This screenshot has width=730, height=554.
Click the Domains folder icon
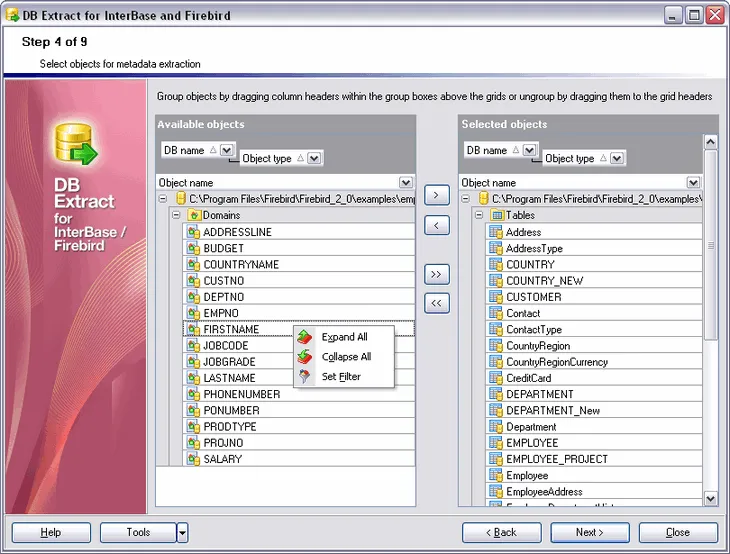[x=194, y=215]
